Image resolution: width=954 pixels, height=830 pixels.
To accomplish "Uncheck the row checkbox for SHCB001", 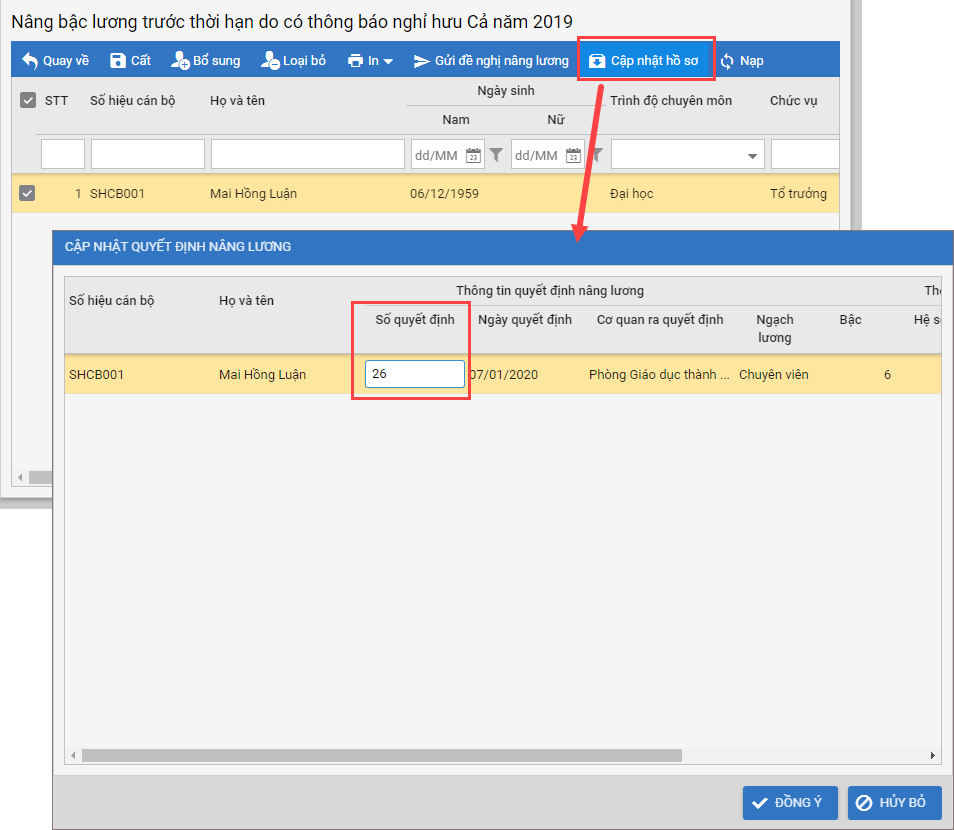I will coord(28,193).
